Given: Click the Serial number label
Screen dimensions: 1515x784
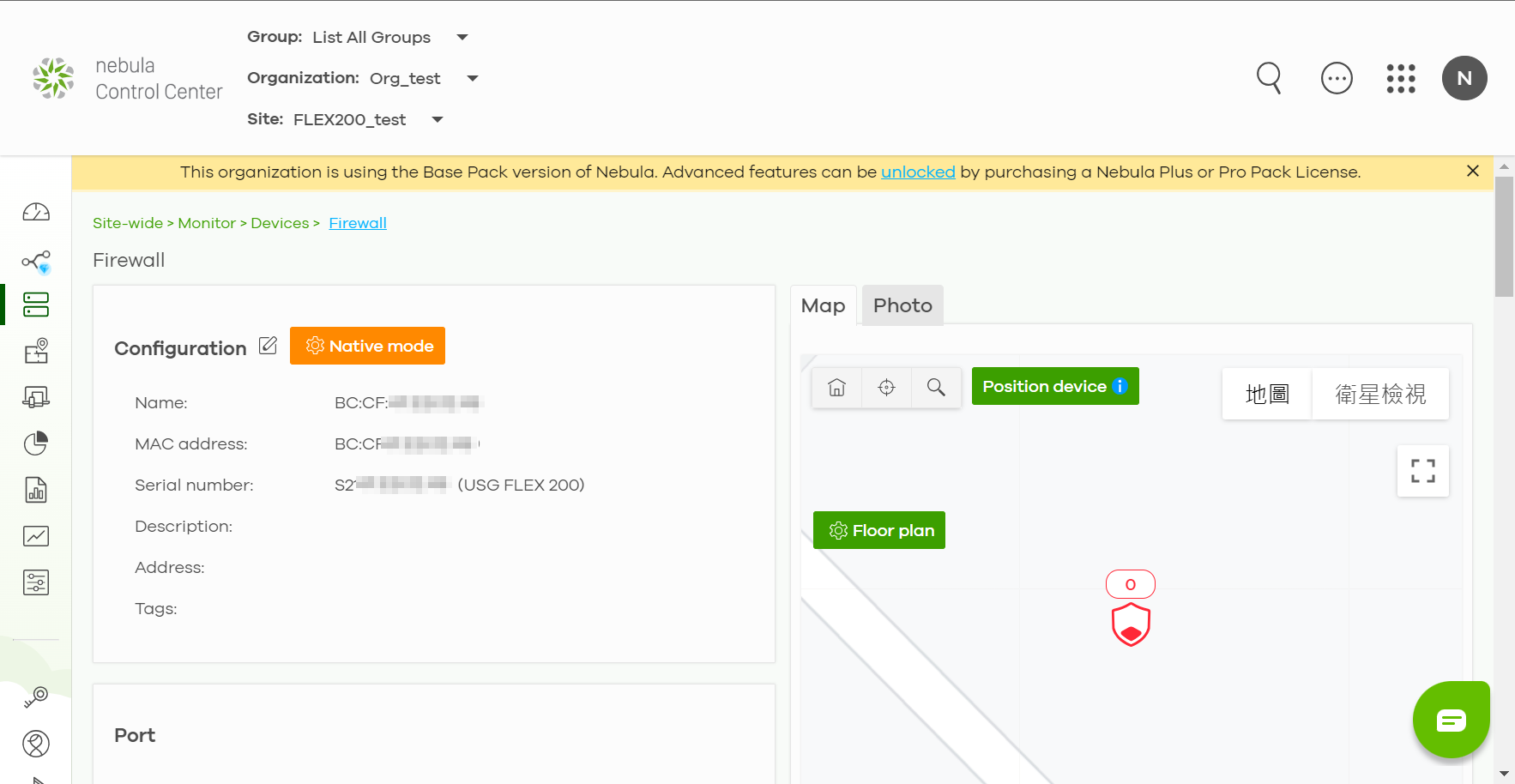Looking at the screenshot, I should pyautogui.click(x=194, y=485).
